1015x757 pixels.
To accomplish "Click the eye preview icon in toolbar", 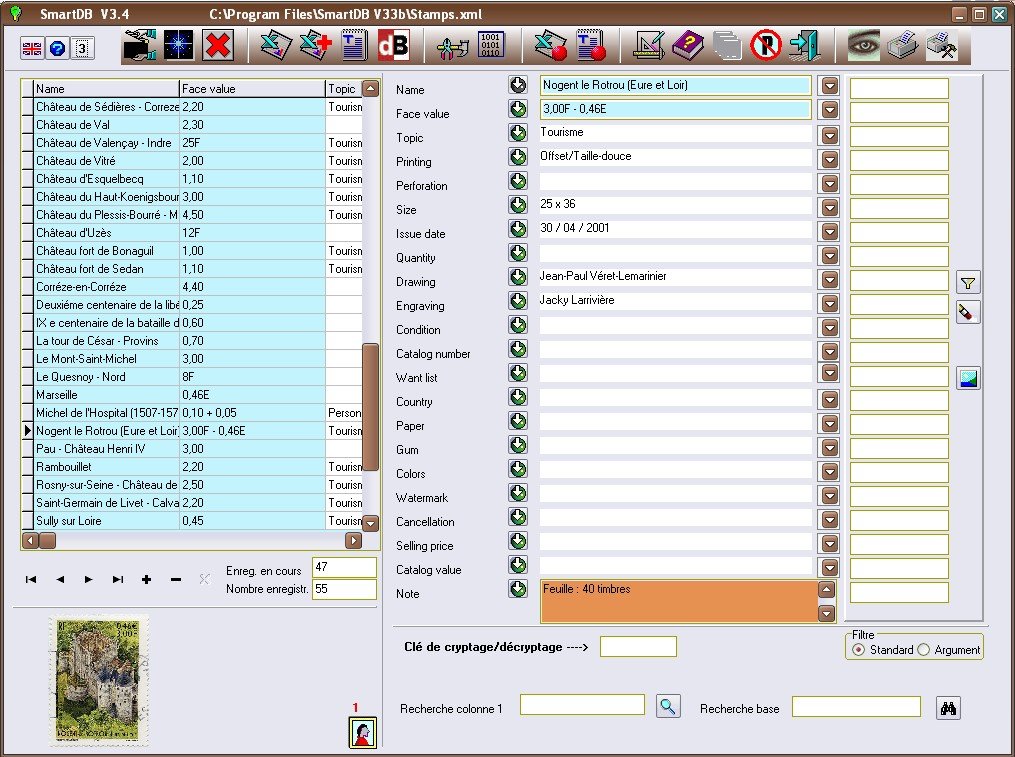I will pyautogui.click(x=863, y=45).
